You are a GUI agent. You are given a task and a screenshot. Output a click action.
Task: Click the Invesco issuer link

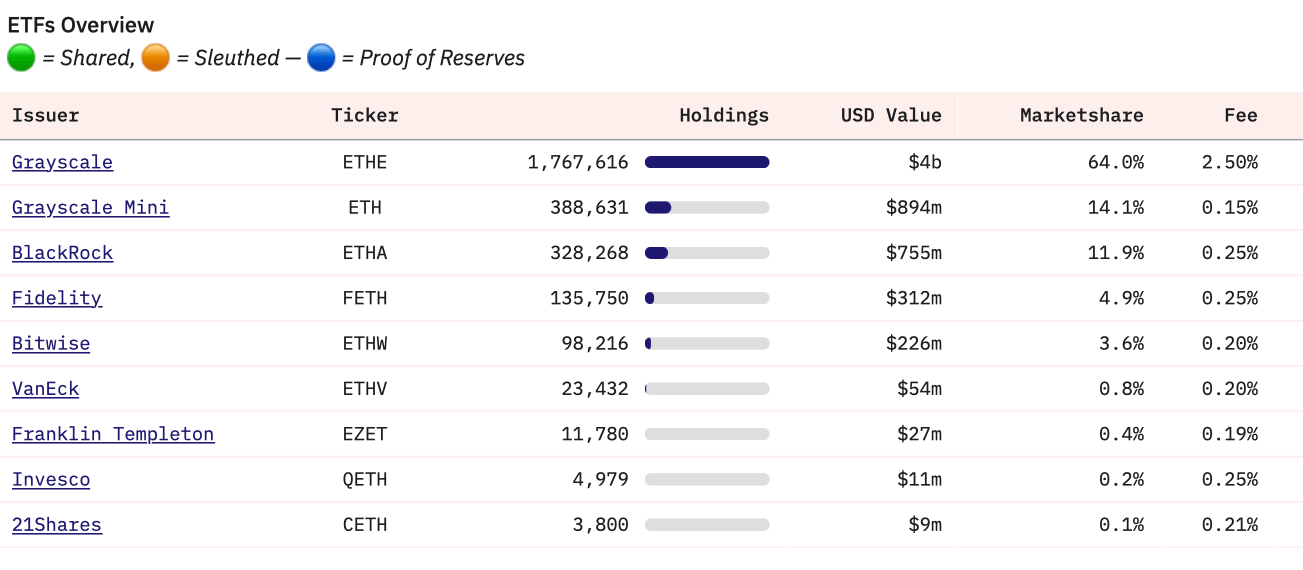pos(51,480)
